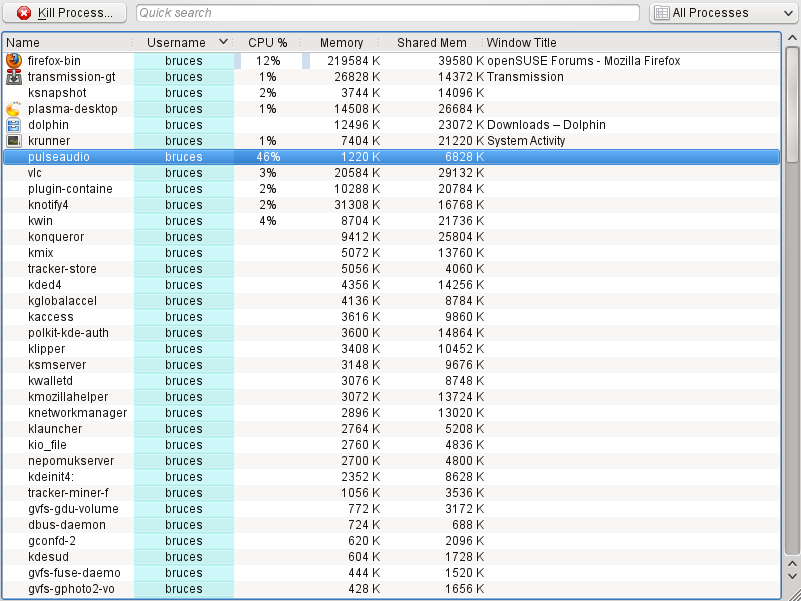Select the nepomukserver process
Viewport: 801px width, 601px height.
[71, 461]
